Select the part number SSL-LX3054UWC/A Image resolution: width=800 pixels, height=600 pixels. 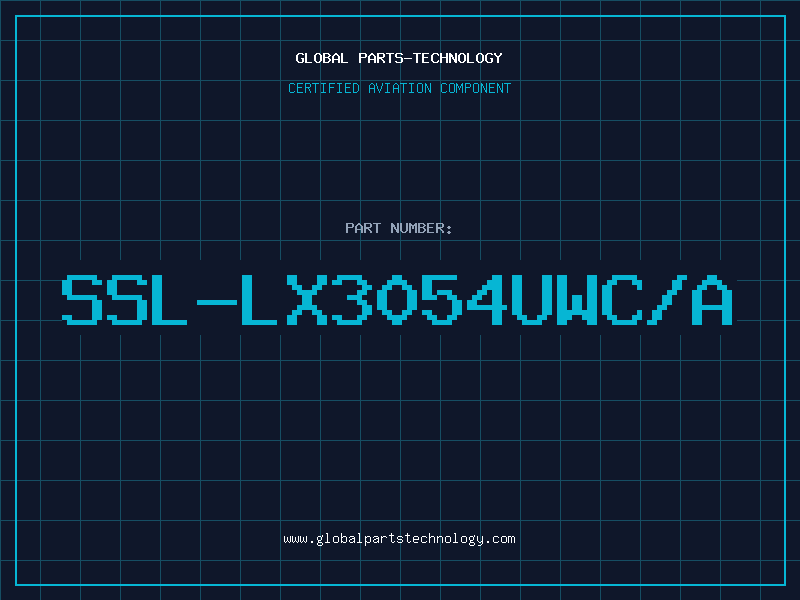(397, 300)
